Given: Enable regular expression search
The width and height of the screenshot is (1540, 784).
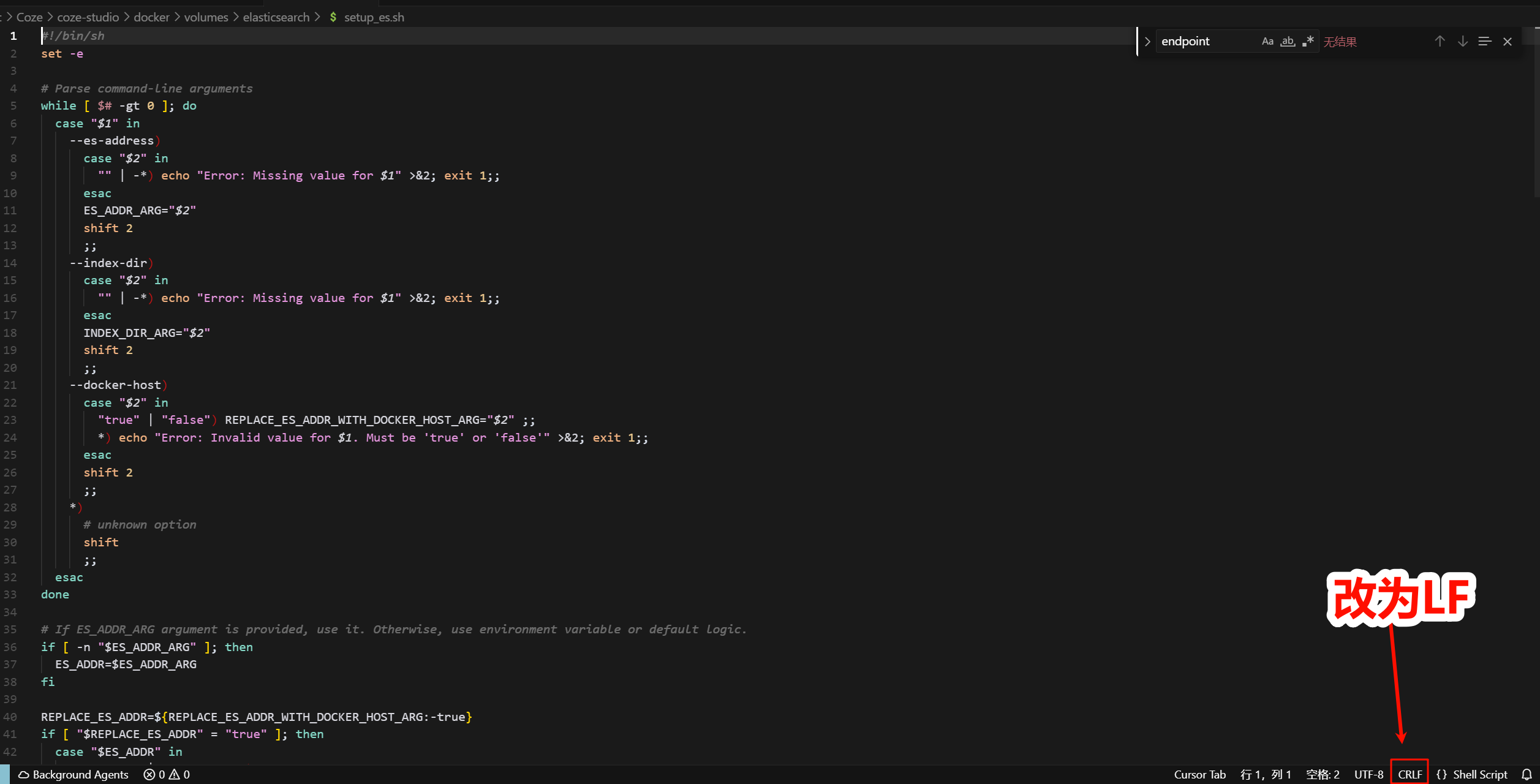Looking at the screenshot, I should click(1308, 41).
